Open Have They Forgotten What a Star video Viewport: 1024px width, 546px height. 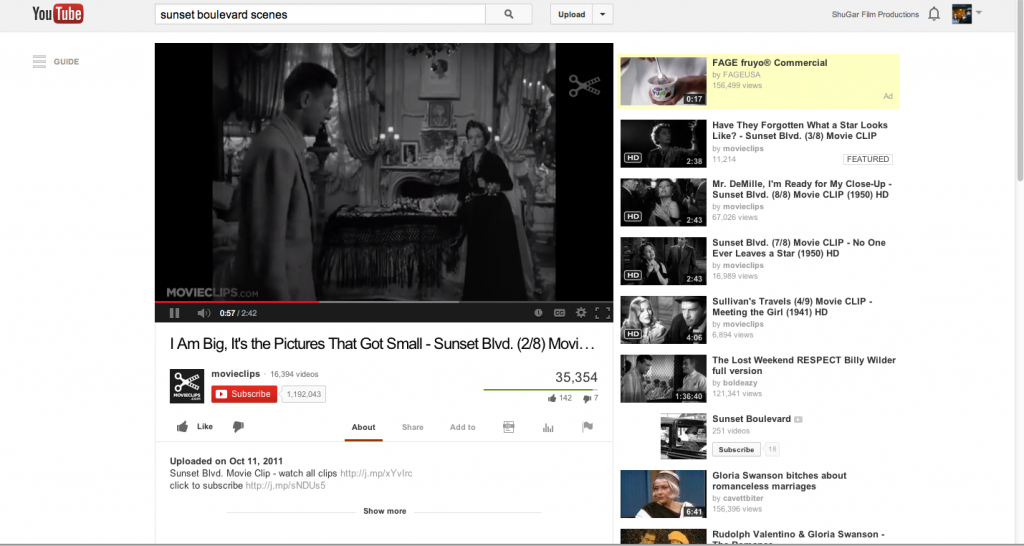tap(800, 130)
